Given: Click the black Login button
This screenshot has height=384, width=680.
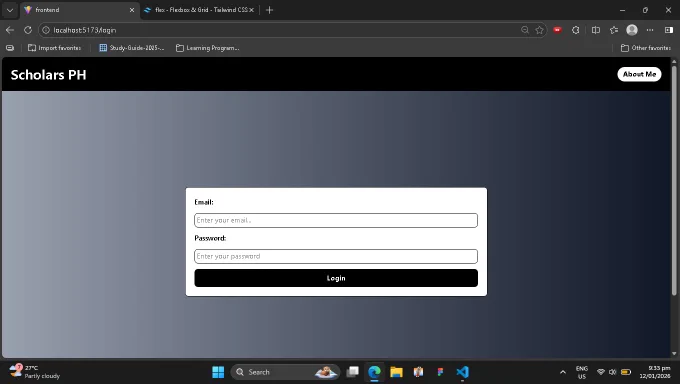Looking at the screenshot, I should (336, 278).
